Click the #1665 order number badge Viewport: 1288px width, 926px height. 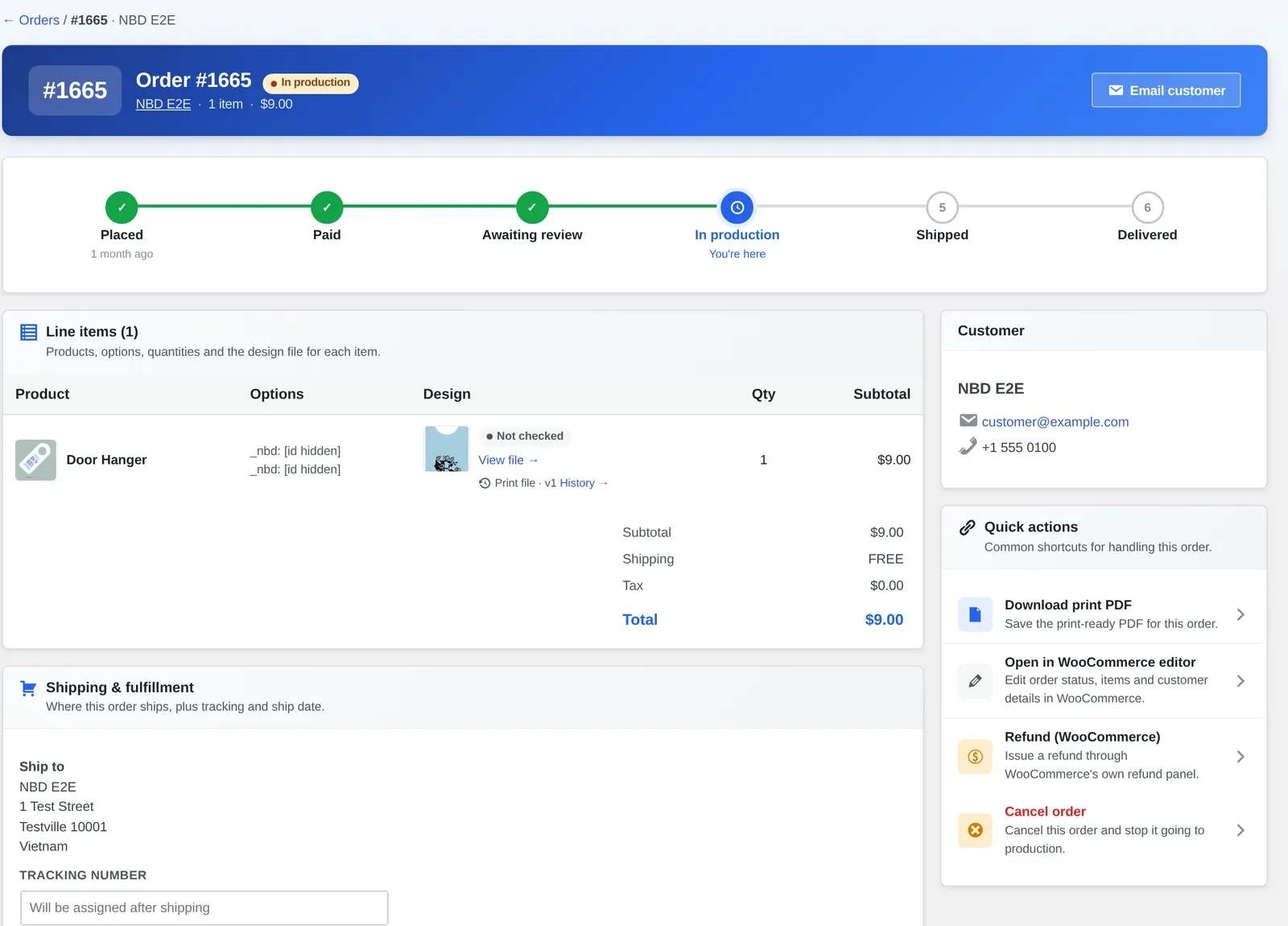point(75,90)
